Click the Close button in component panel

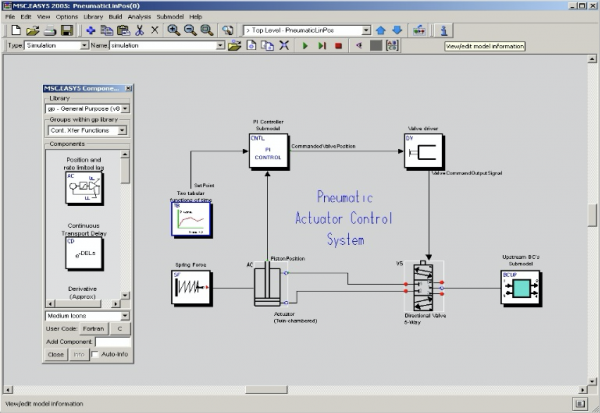[x=56, y=354]
